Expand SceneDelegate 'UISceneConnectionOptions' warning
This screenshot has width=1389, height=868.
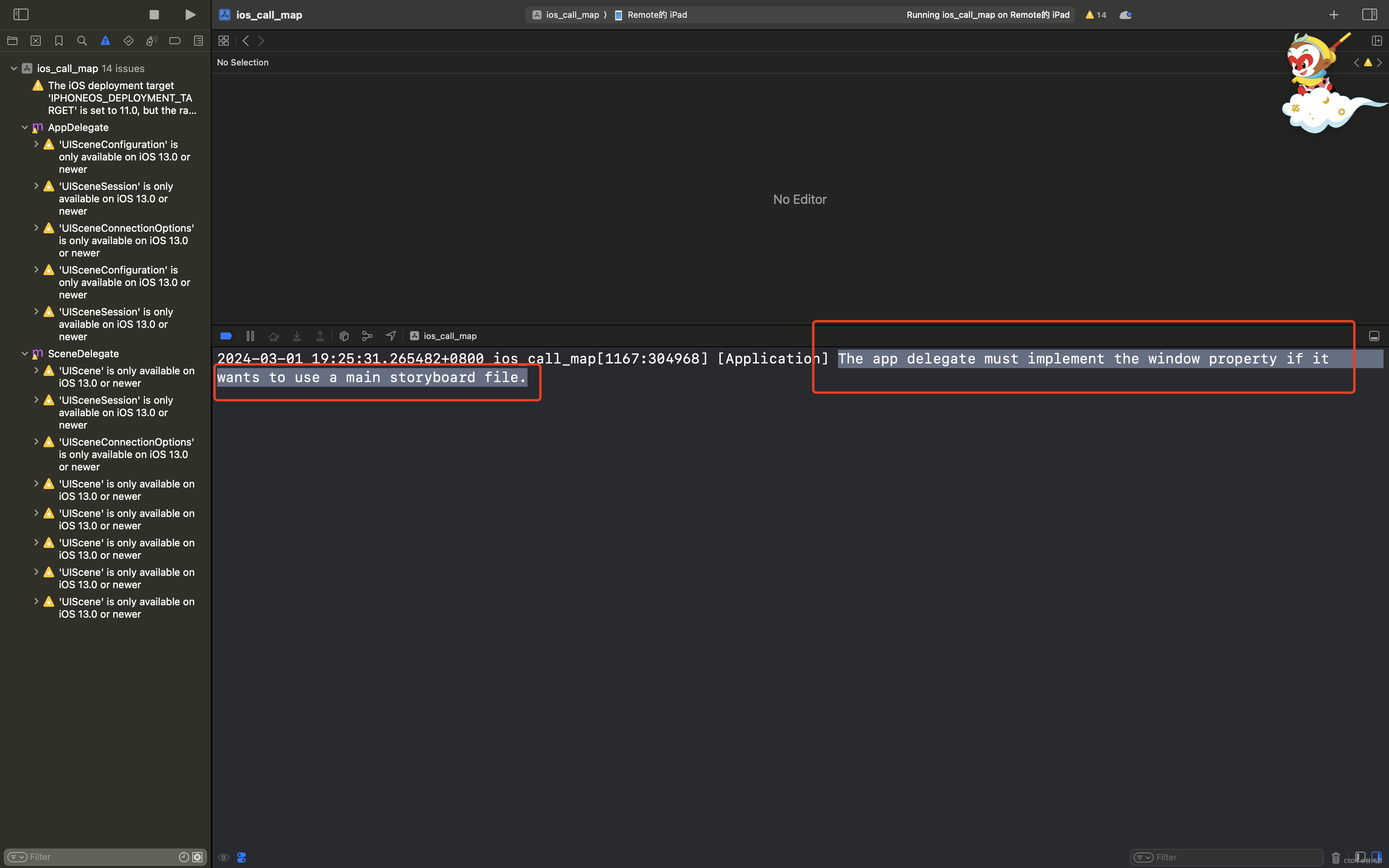(x=36, y=441)
